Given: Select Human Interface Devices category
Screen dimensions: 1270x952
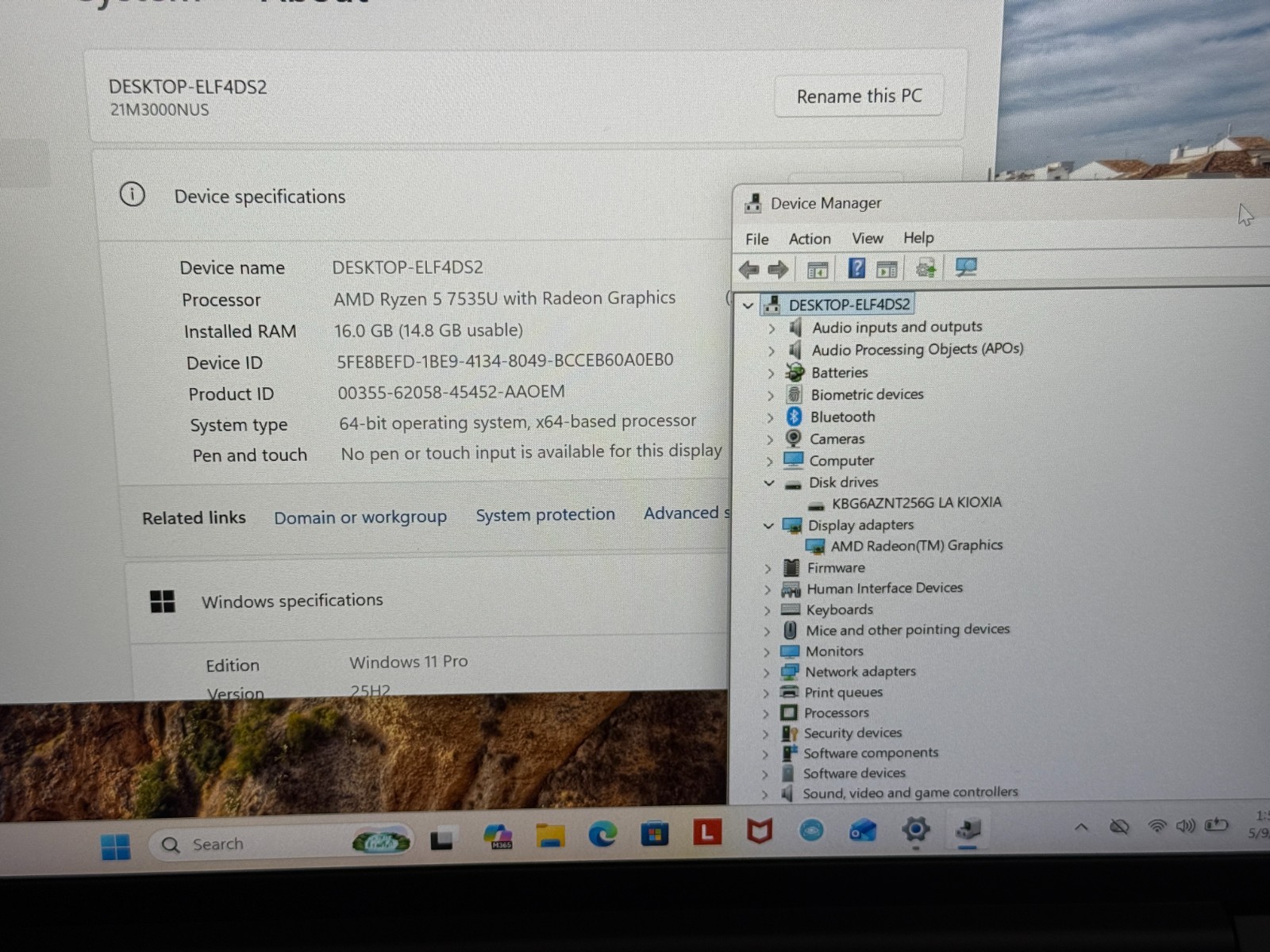Looking at the screenshot, I should 884,589.
